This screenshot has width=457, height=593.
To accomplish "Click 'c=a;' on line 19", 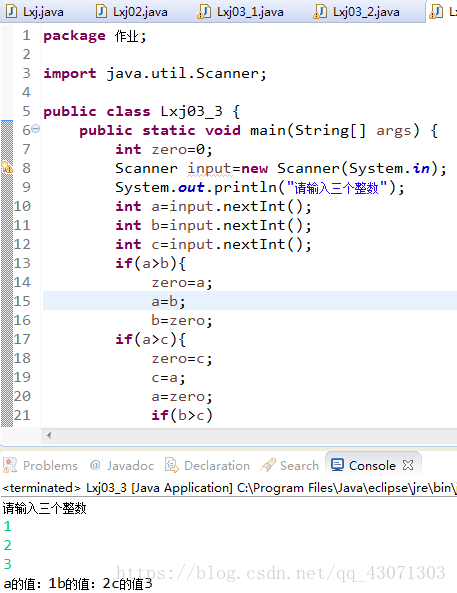I will [168, 377].
